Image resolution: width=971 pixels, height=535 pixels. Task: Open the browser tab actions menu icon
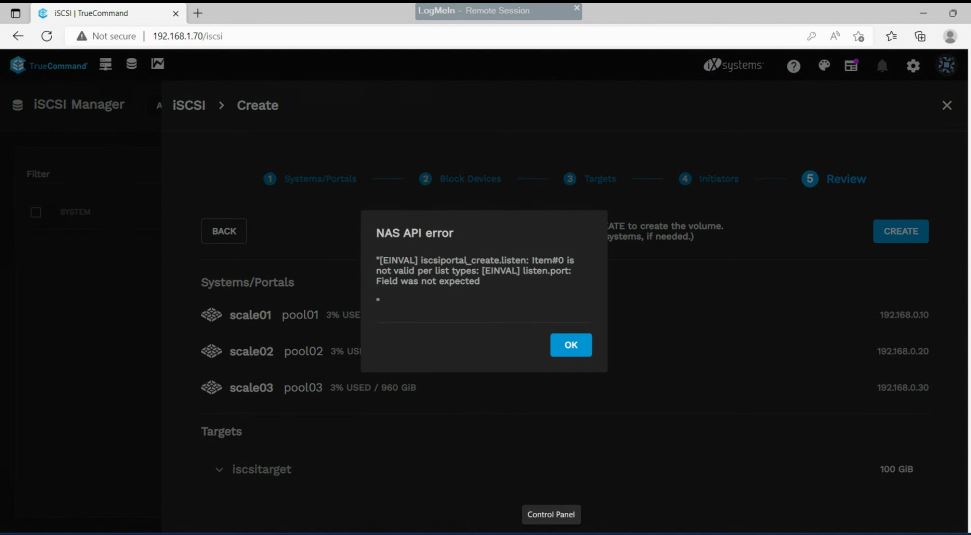coord(16,13)
